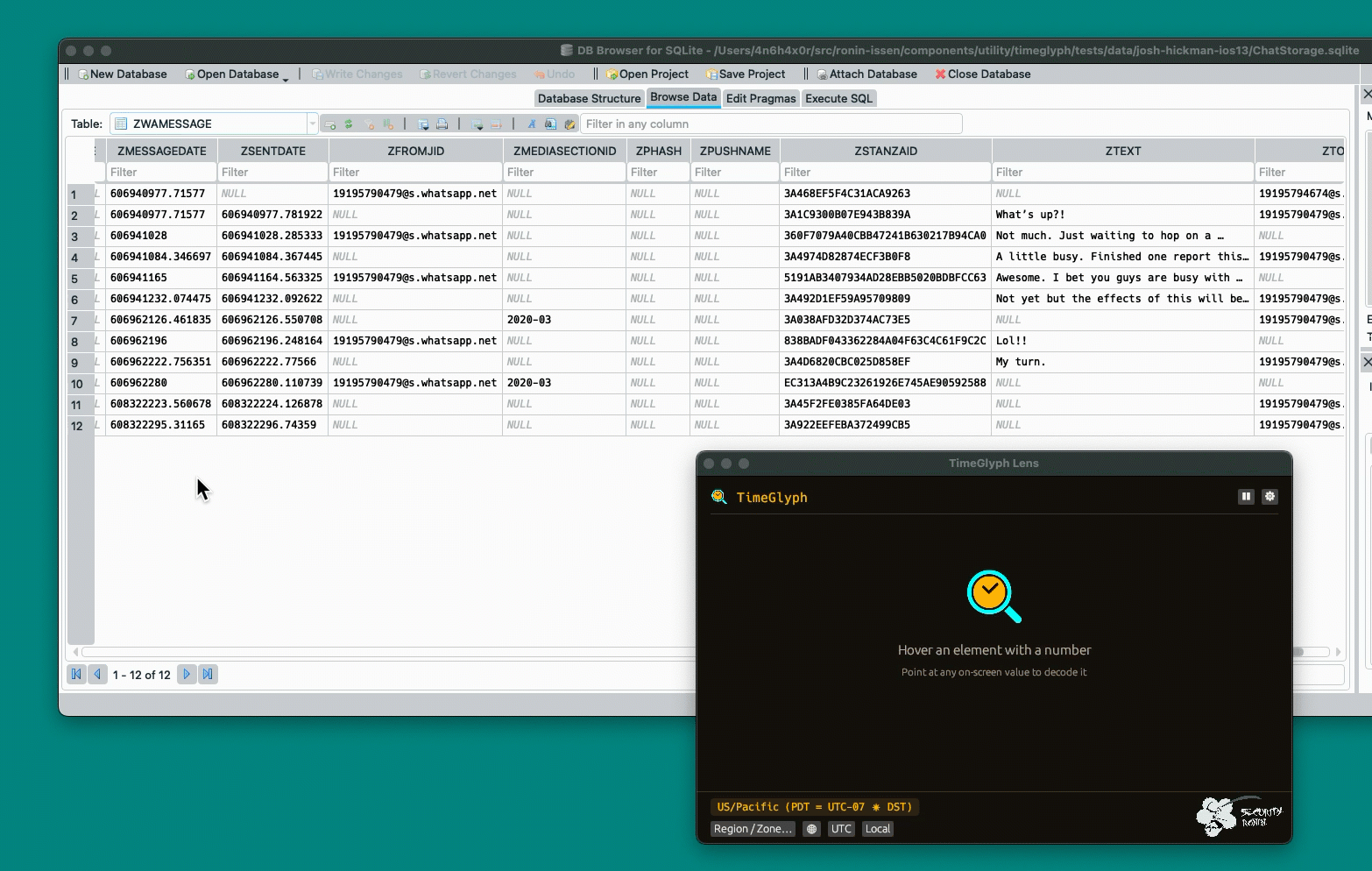Click the Open Database toolbar button
Screen dimensions: 1372x871
(232, 74)
